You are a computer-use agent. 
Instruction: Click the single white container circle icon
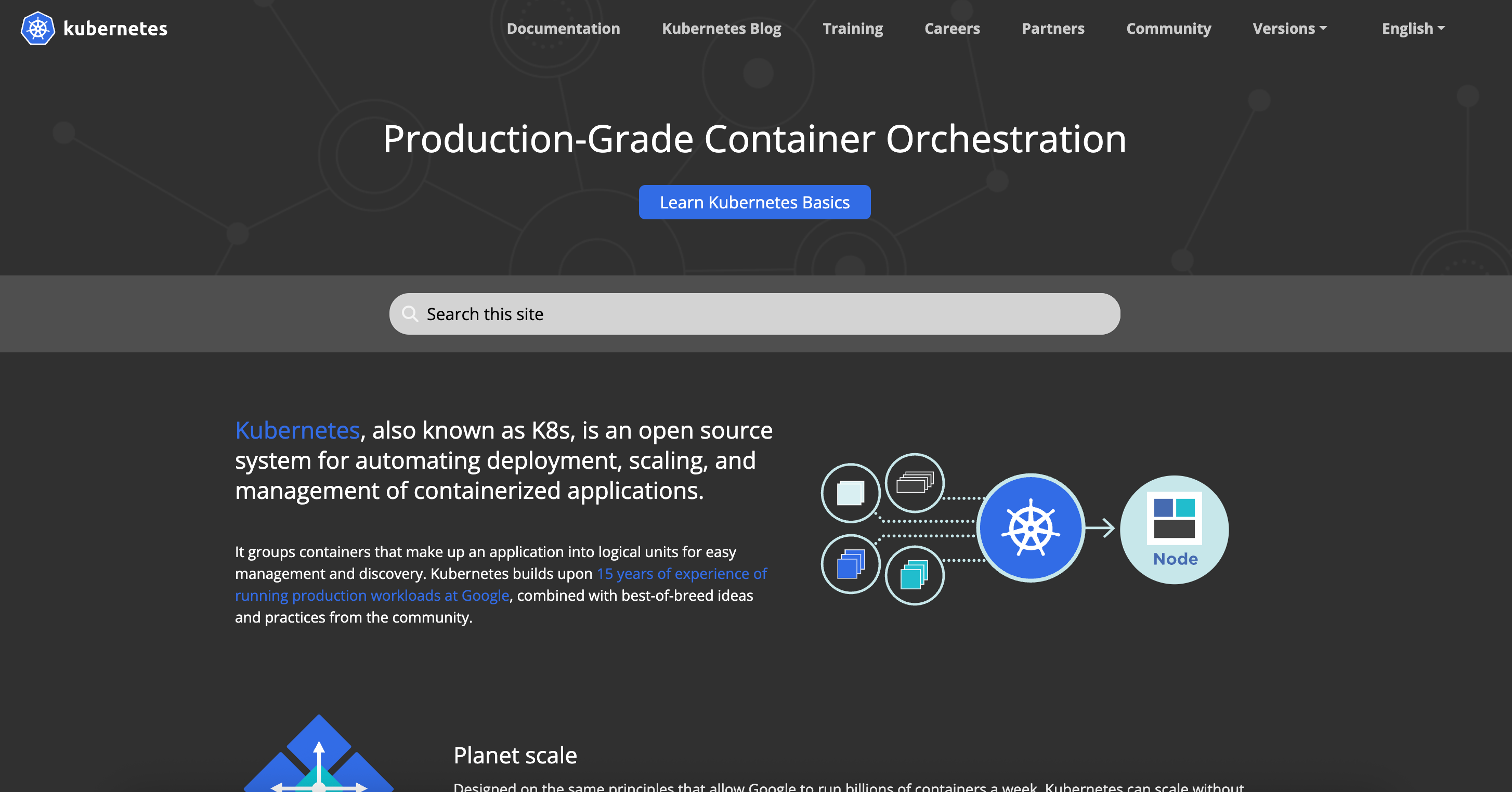point(851,493)
